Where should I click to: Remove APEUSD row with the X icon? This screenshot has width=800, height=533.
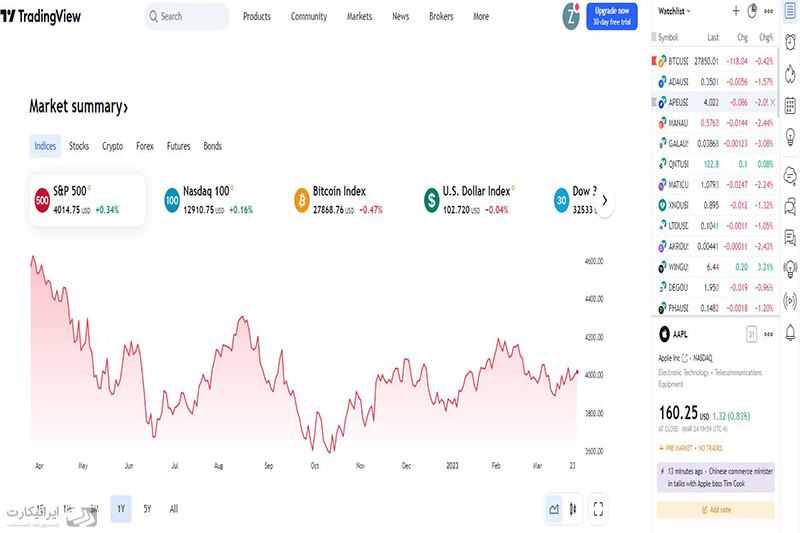pyautogui.click(x=772, y=102)
